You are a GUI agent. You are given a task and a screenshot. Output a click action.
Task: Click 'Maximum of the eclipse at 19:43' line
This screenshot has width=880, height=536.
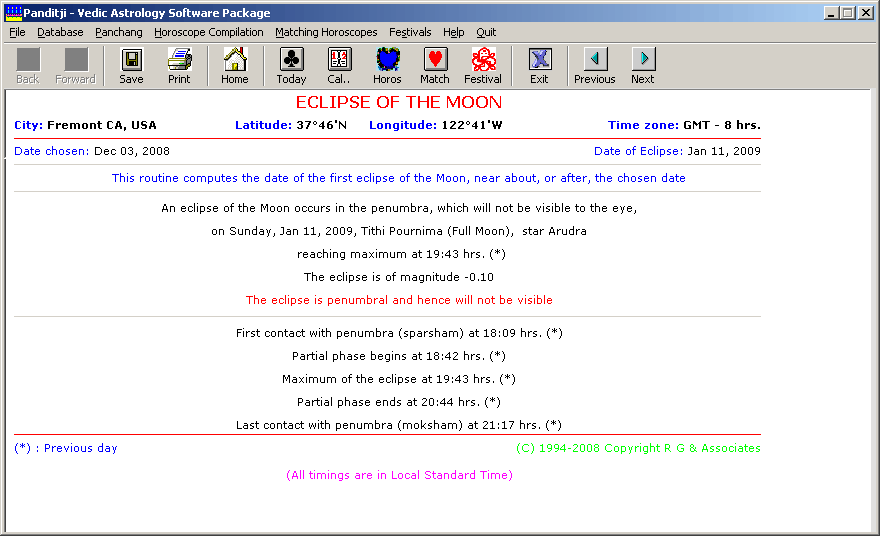click(x=399, y=379)
